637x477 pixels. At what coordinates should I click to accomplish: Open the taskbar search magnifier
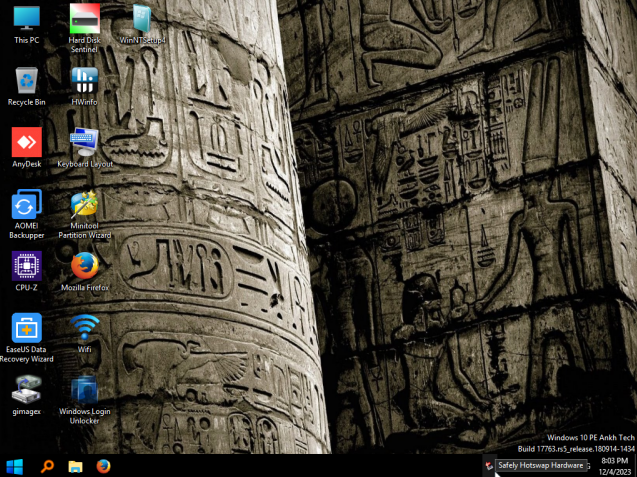point(47,466)
